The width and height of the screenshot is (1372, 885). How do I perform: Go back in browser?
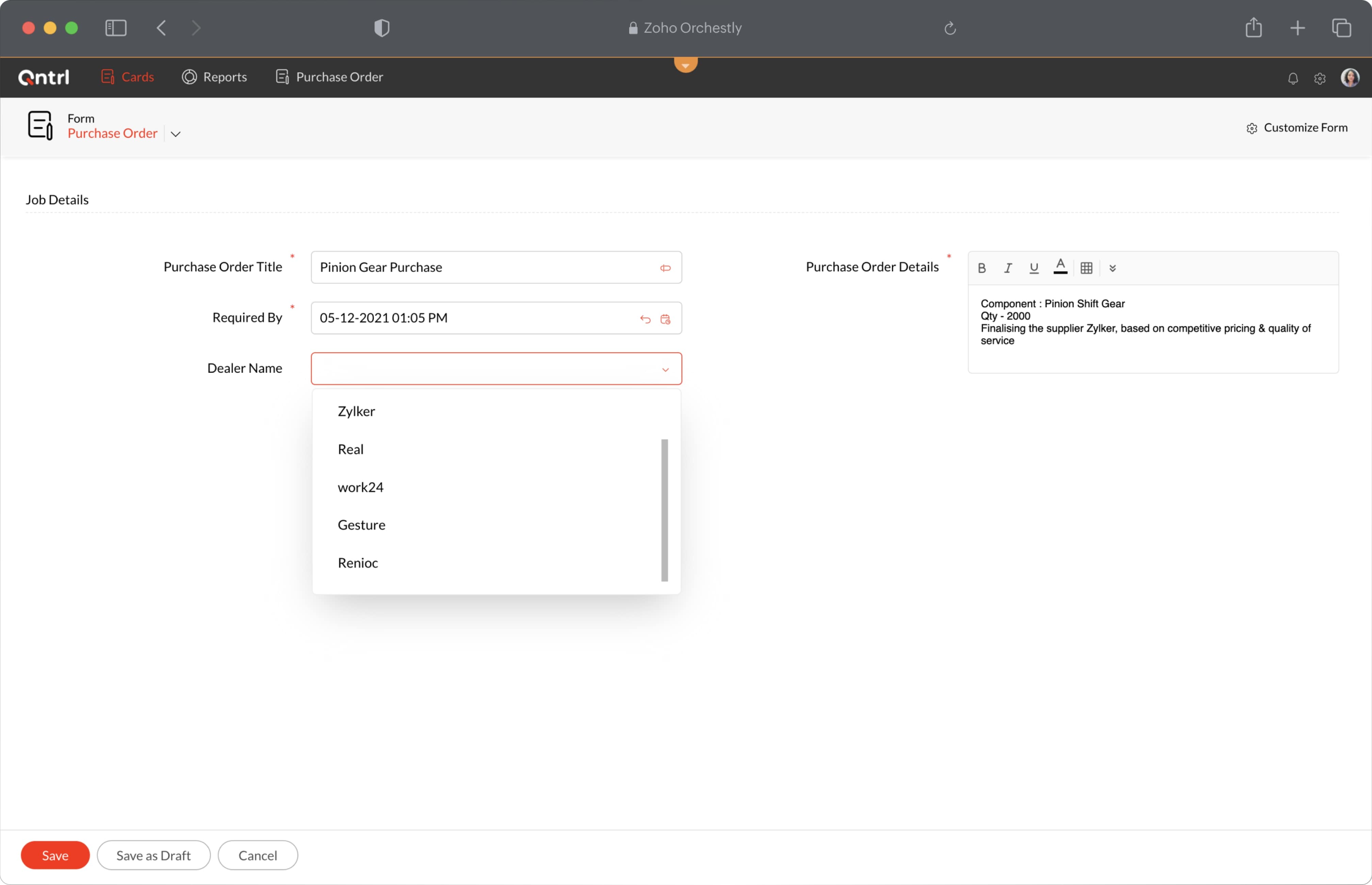tap(161, 28)
